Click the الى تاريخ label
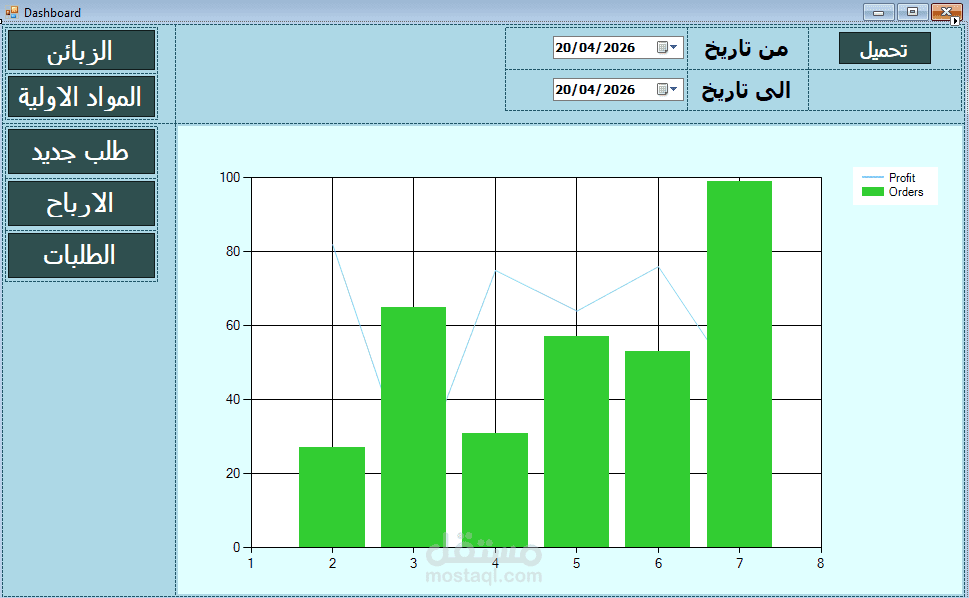The width and height of the screenshot is (969, 598). tap(746, 90)
